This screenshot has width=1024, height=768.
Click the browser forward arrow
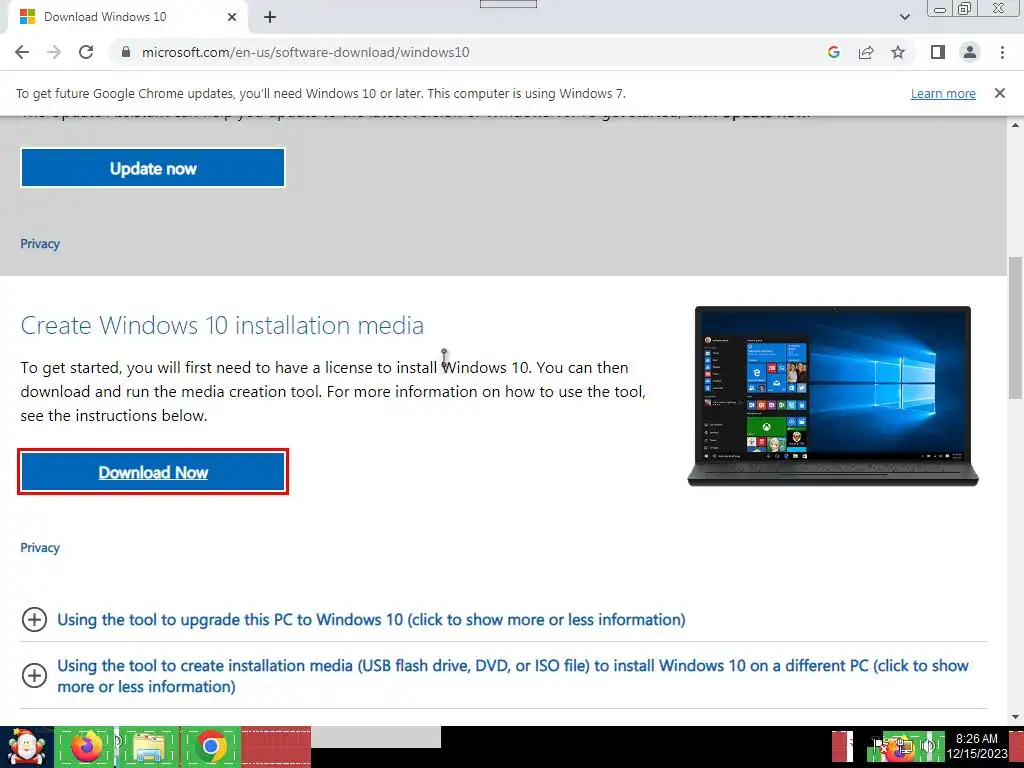tap(54, 52)
